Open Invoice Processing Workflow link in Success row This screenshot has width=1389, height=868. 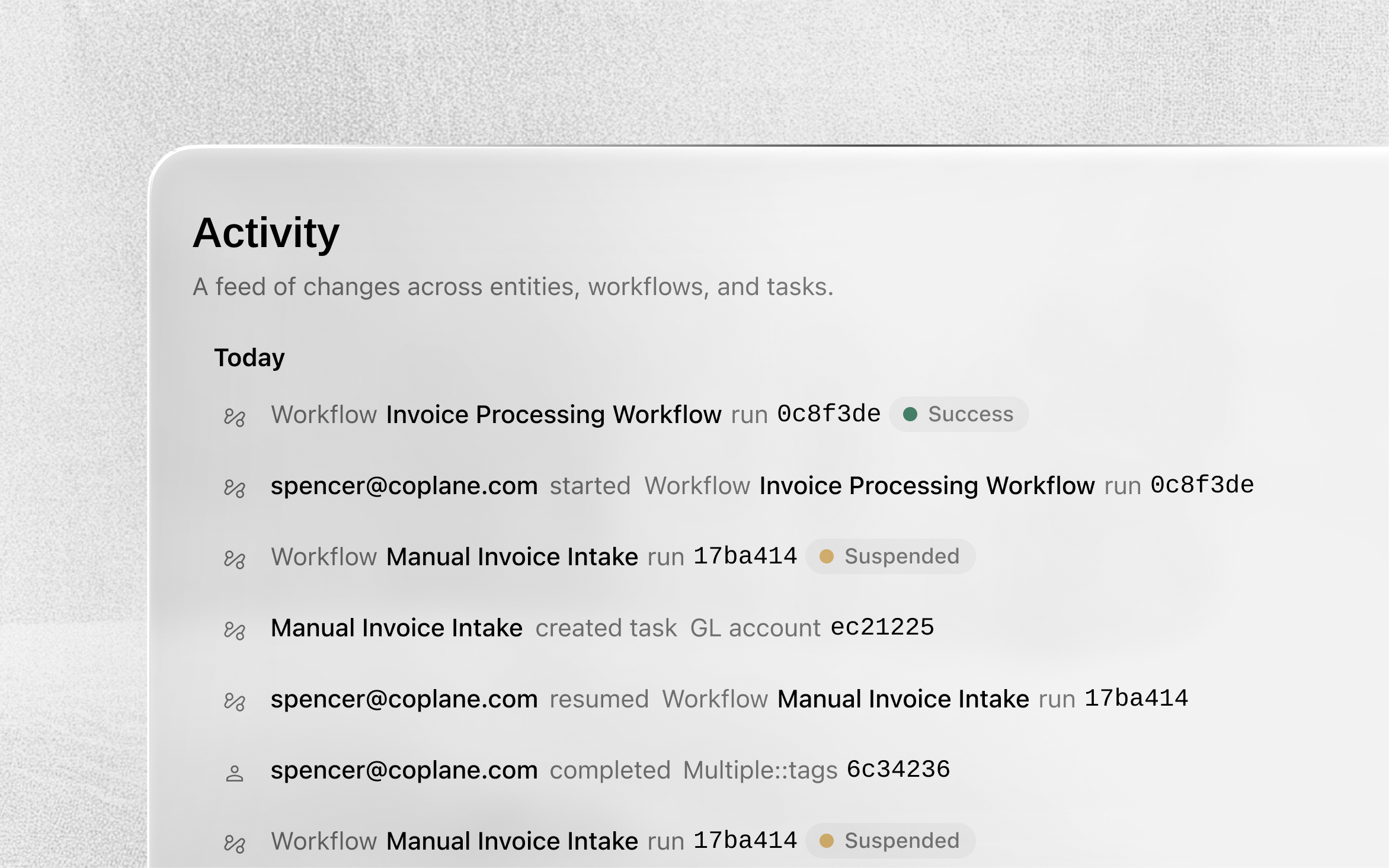pyautogui.click(x=553, y=415)
